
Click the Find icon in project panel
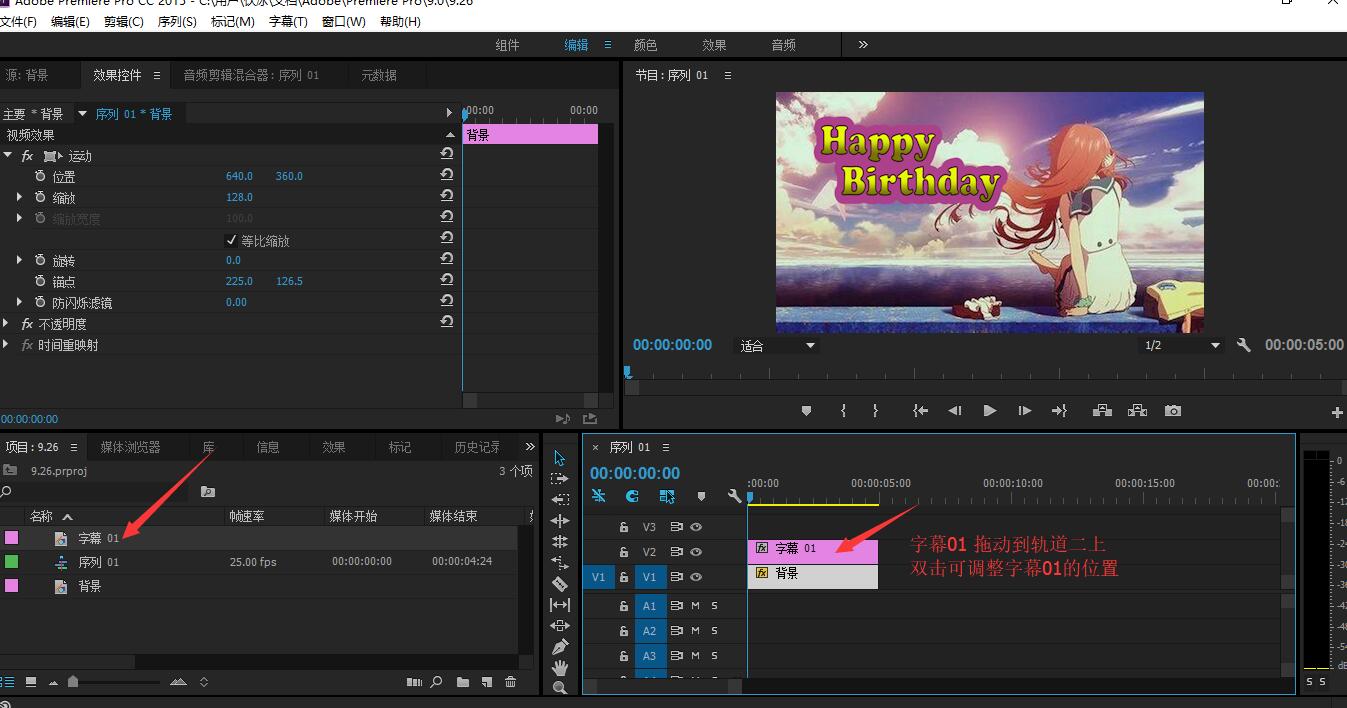pyautogui.click(x=437, y=682)
